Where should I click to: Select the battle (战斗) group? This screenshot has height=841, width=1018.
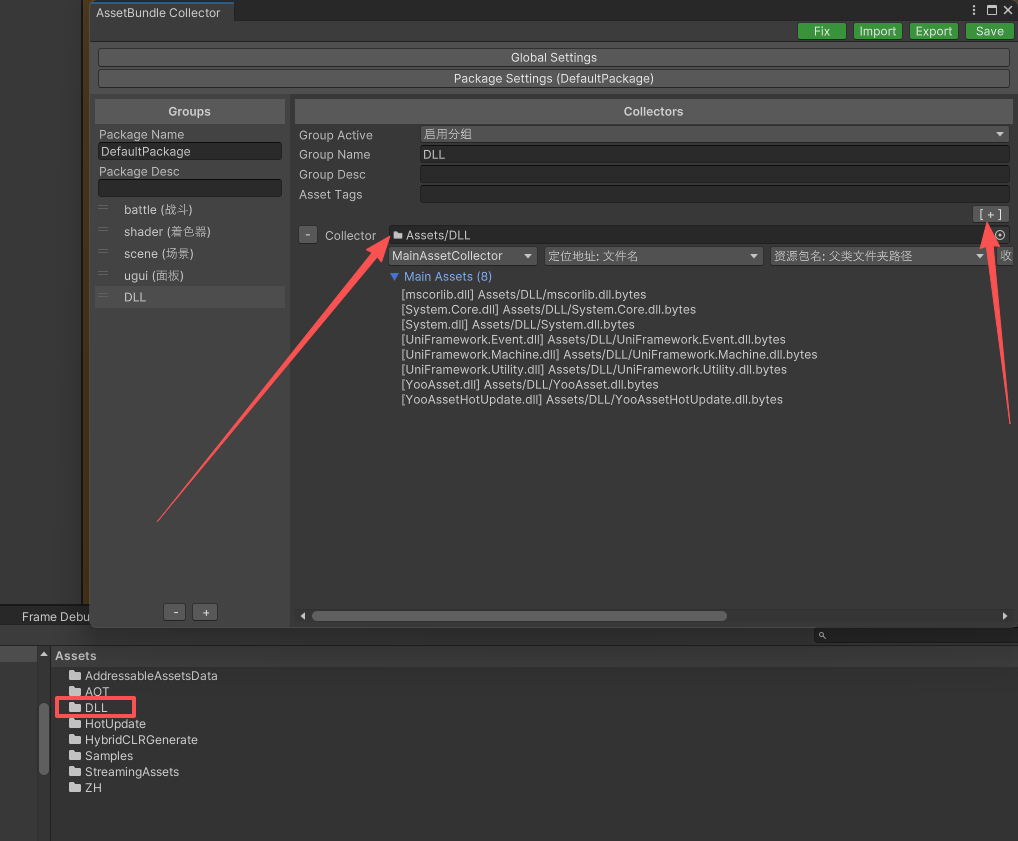[x=190, y=210]
